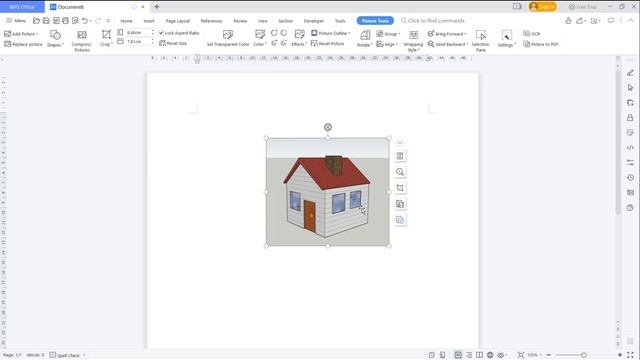Click the Reset Size button
This screenshot has width=640, height=360.
coord(173,43)
